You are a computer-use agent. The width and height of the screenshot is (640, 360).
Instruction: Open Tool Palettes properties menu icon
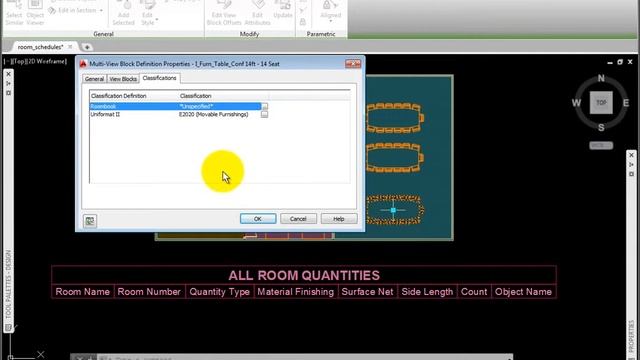pos(9,93)
